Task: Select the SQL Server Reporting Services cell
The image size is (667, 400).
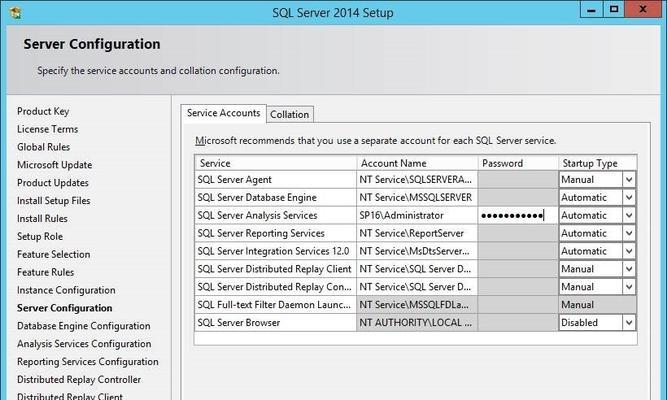Action: pyautogui.click(x=276, y=233)
